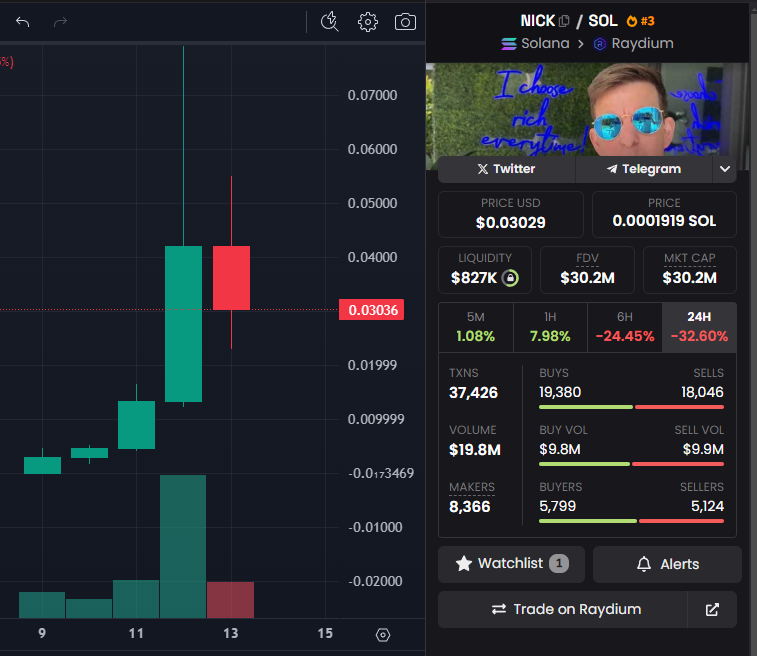Click the undo arrow in chart toolbar
This screenshot has width=757, height=656.
pos(22,22)
